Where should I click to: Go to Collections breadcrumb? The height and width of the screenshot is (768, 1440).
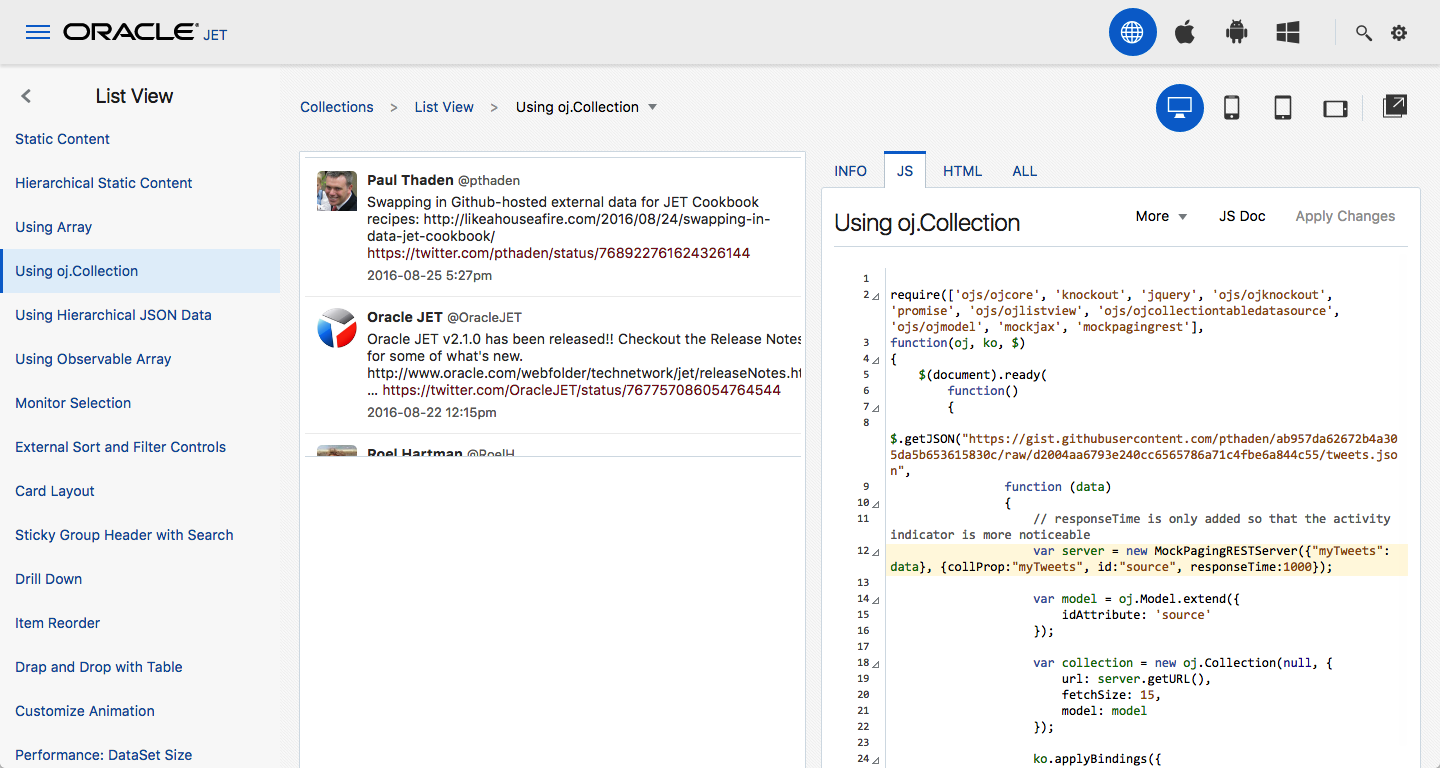[x=337, y=107]
